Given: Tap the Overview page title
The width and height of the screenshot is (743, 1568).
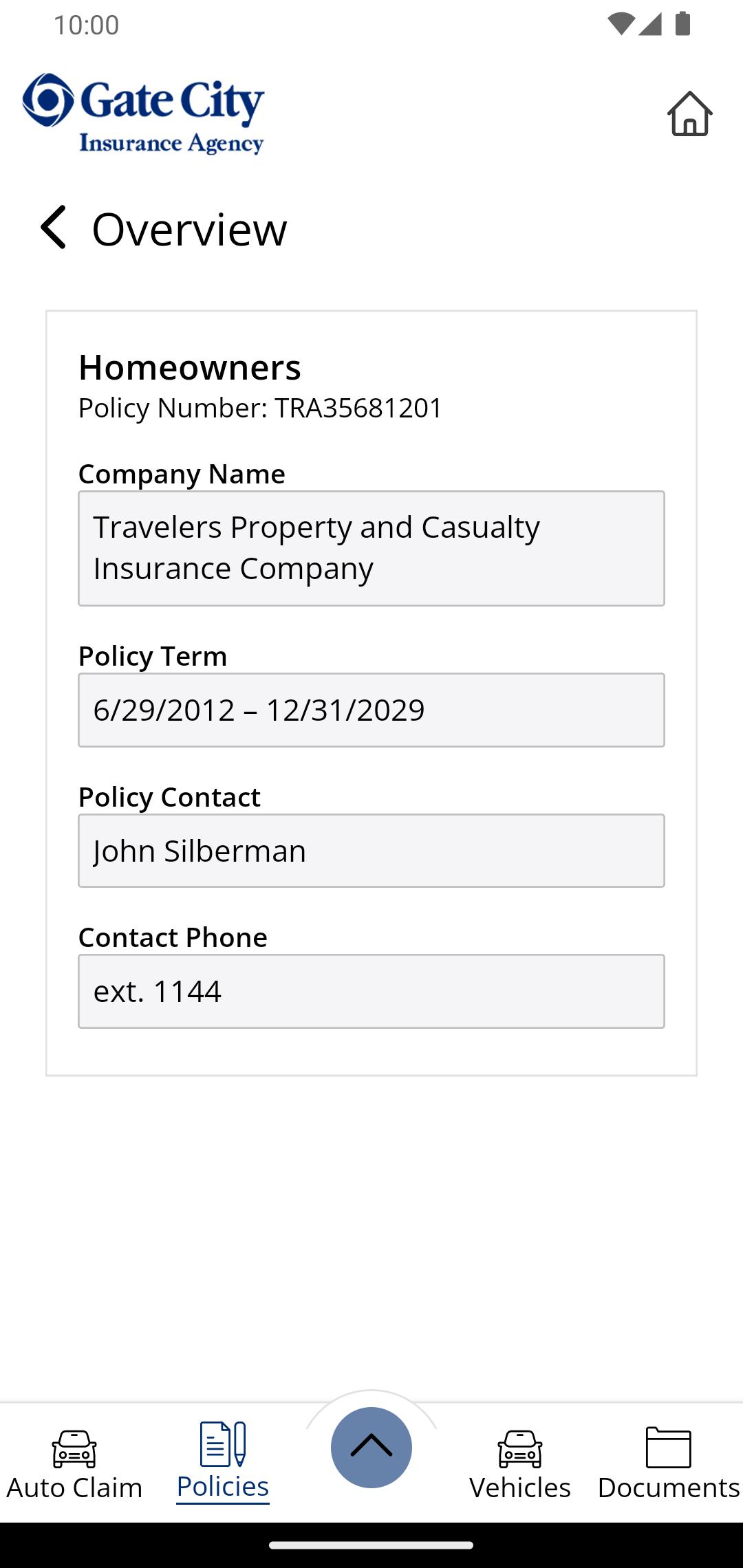Looking at the screenshot, I should click(x=189, y=229).
